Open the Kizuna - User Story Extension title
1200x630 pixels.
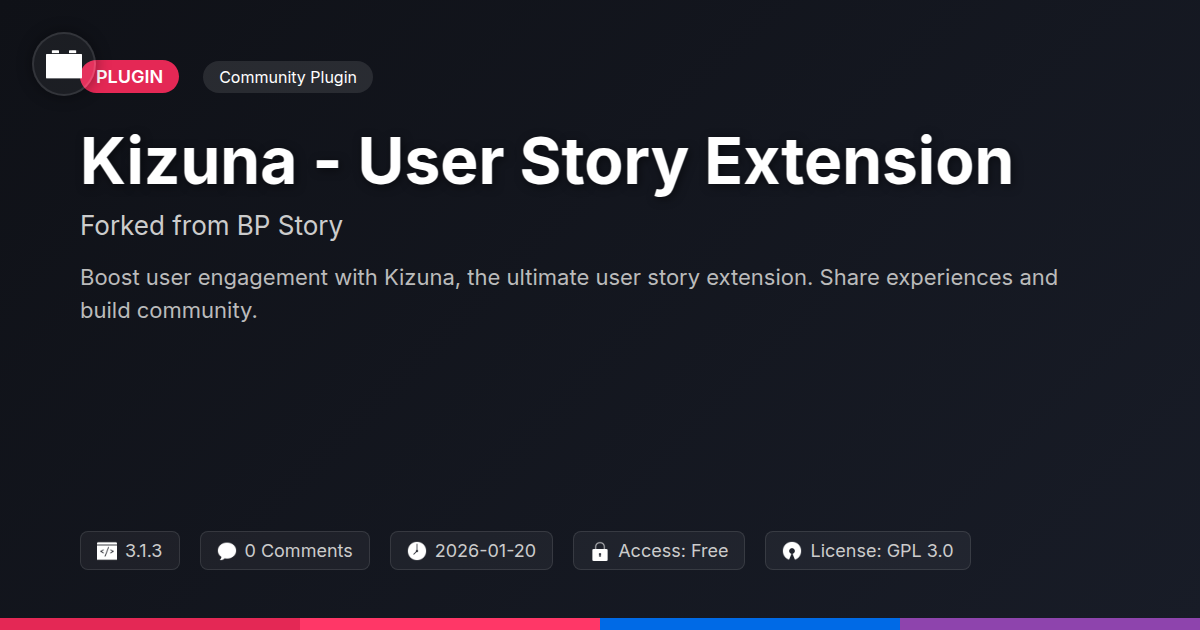pos(547,161)
